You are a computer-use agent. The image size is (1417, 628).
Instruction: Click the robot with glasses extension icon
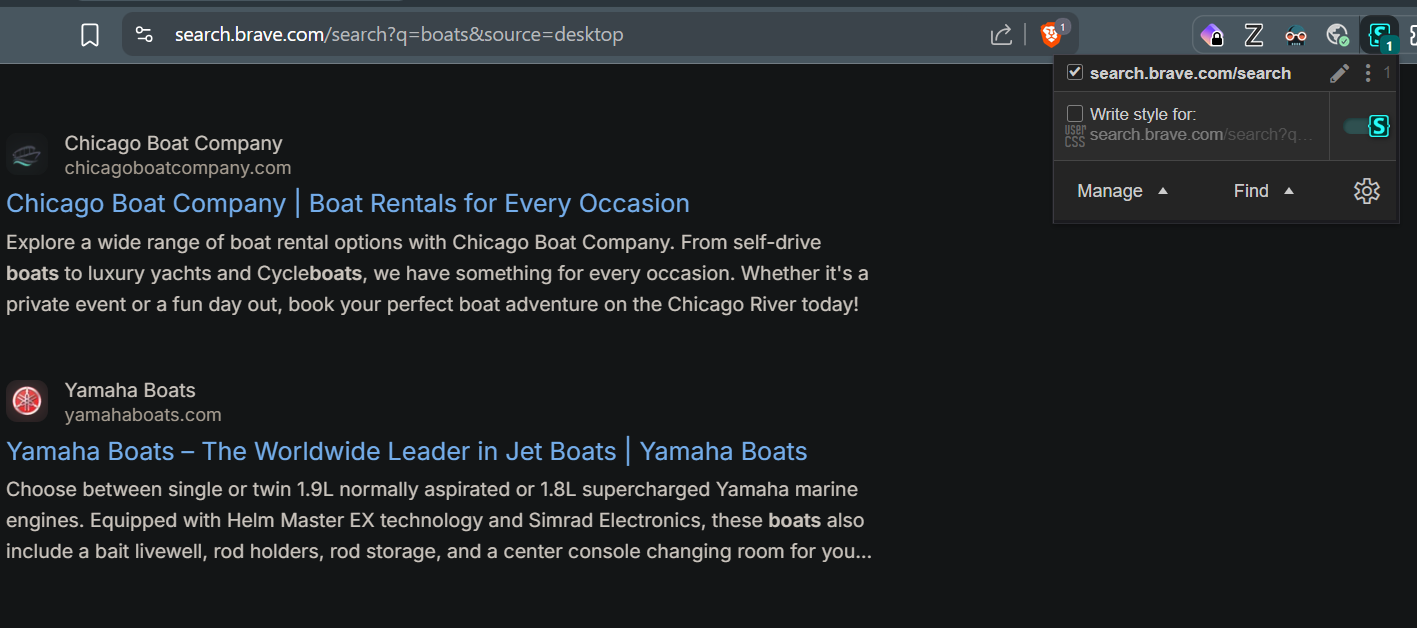1296,36
